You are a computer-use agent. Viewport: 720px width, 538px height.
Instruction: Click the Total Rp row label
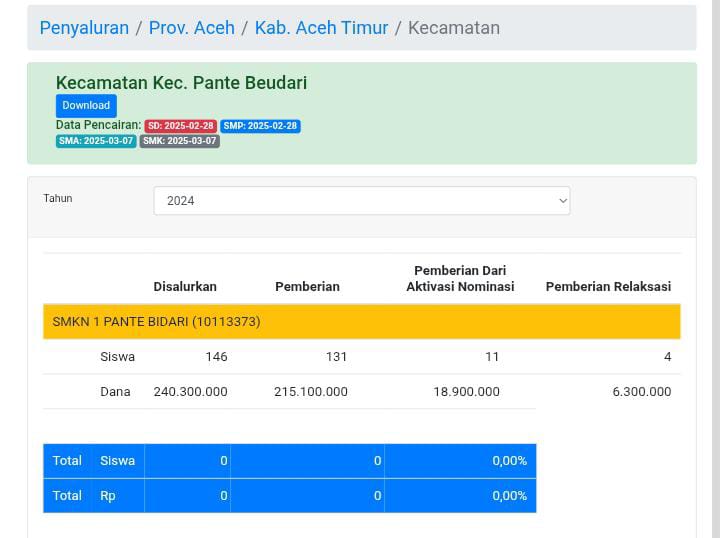coord(84,496)
